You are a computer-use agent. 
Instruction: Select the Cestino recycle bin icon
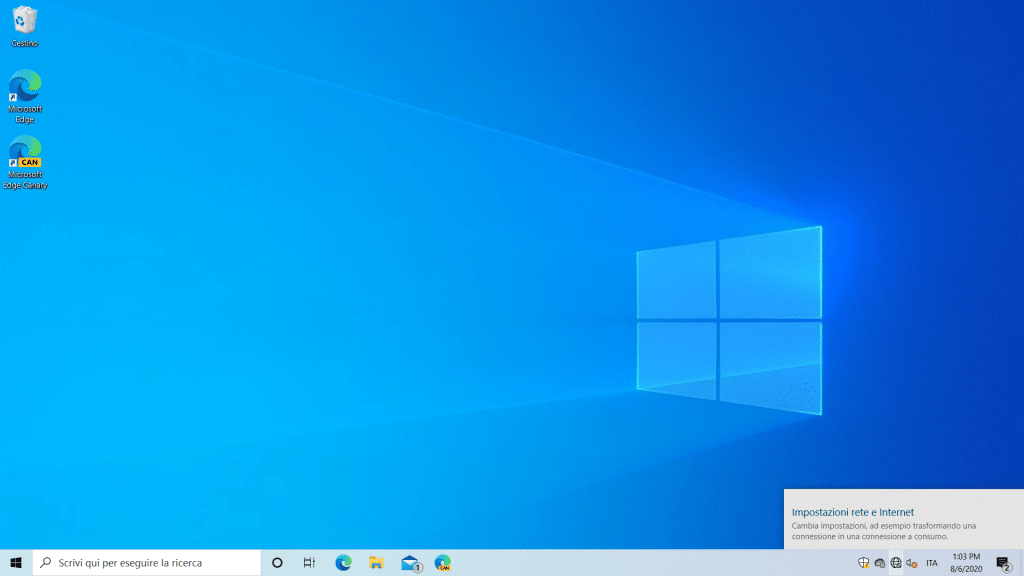click(x=25, y=26)
